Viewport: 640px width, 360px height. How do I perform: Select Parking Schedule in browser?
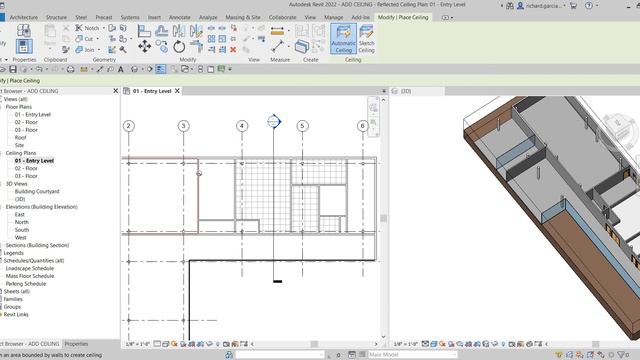coord(26,284)
